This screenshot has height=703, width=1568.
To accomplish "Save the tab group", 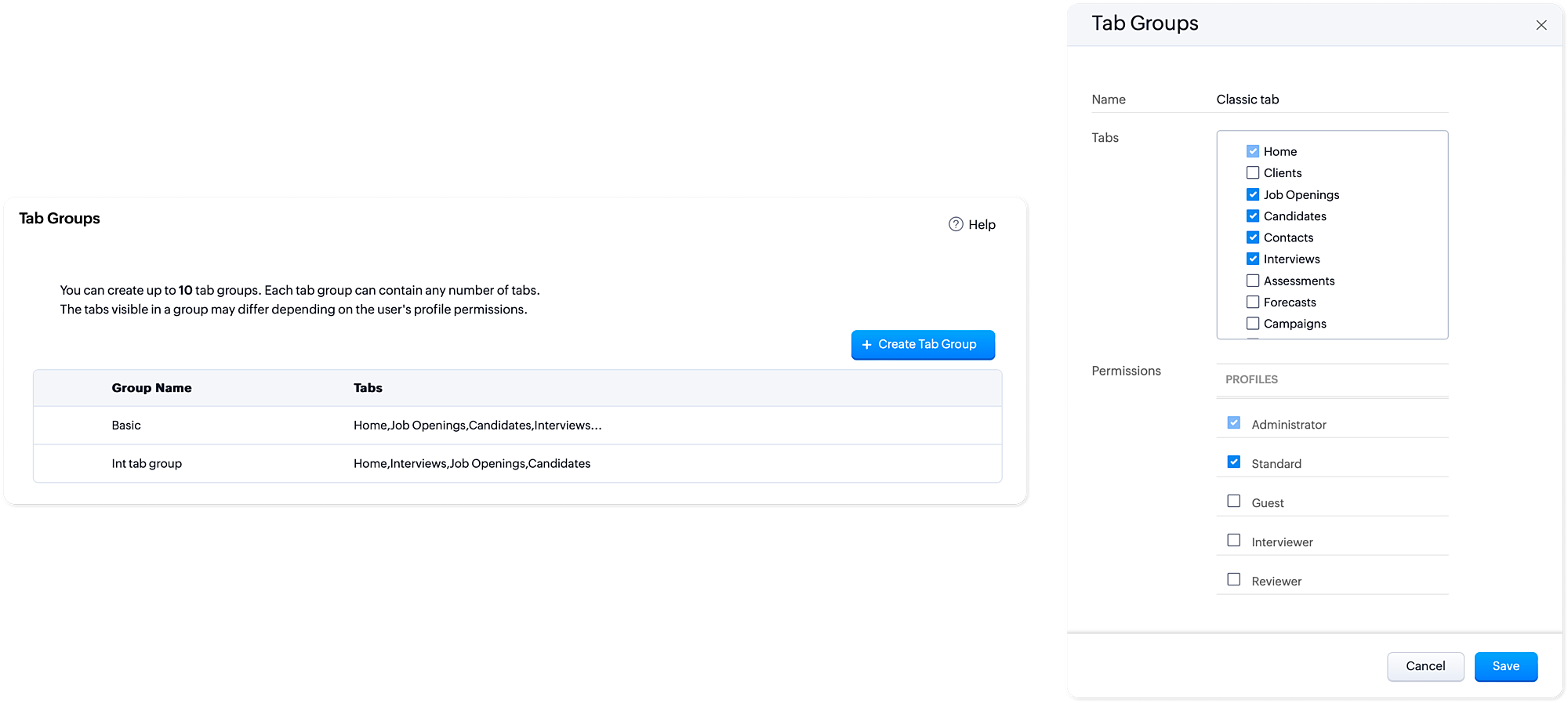I will pos(1505,666).
